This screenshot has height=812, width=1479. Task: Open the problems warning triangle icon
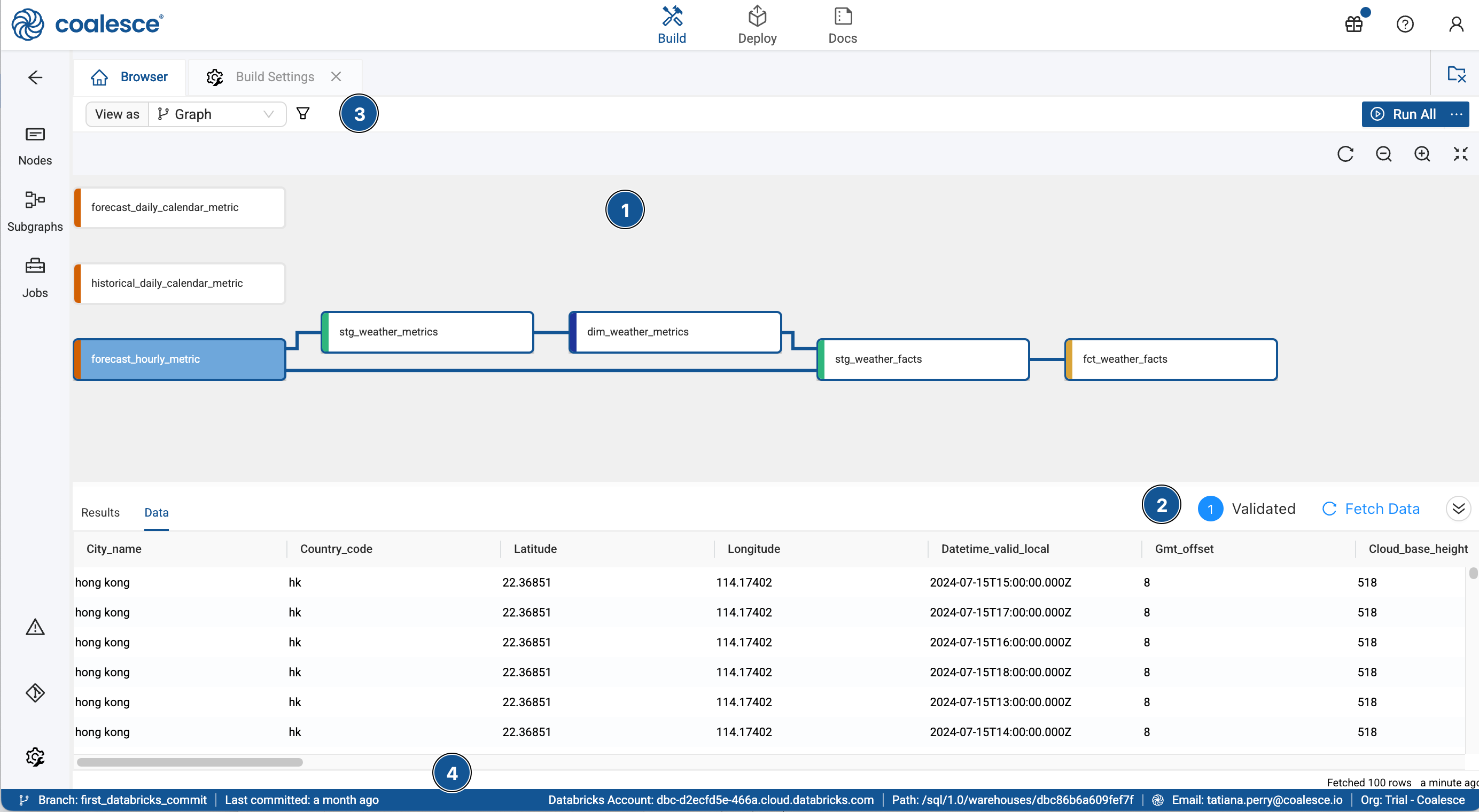point(35,627)
